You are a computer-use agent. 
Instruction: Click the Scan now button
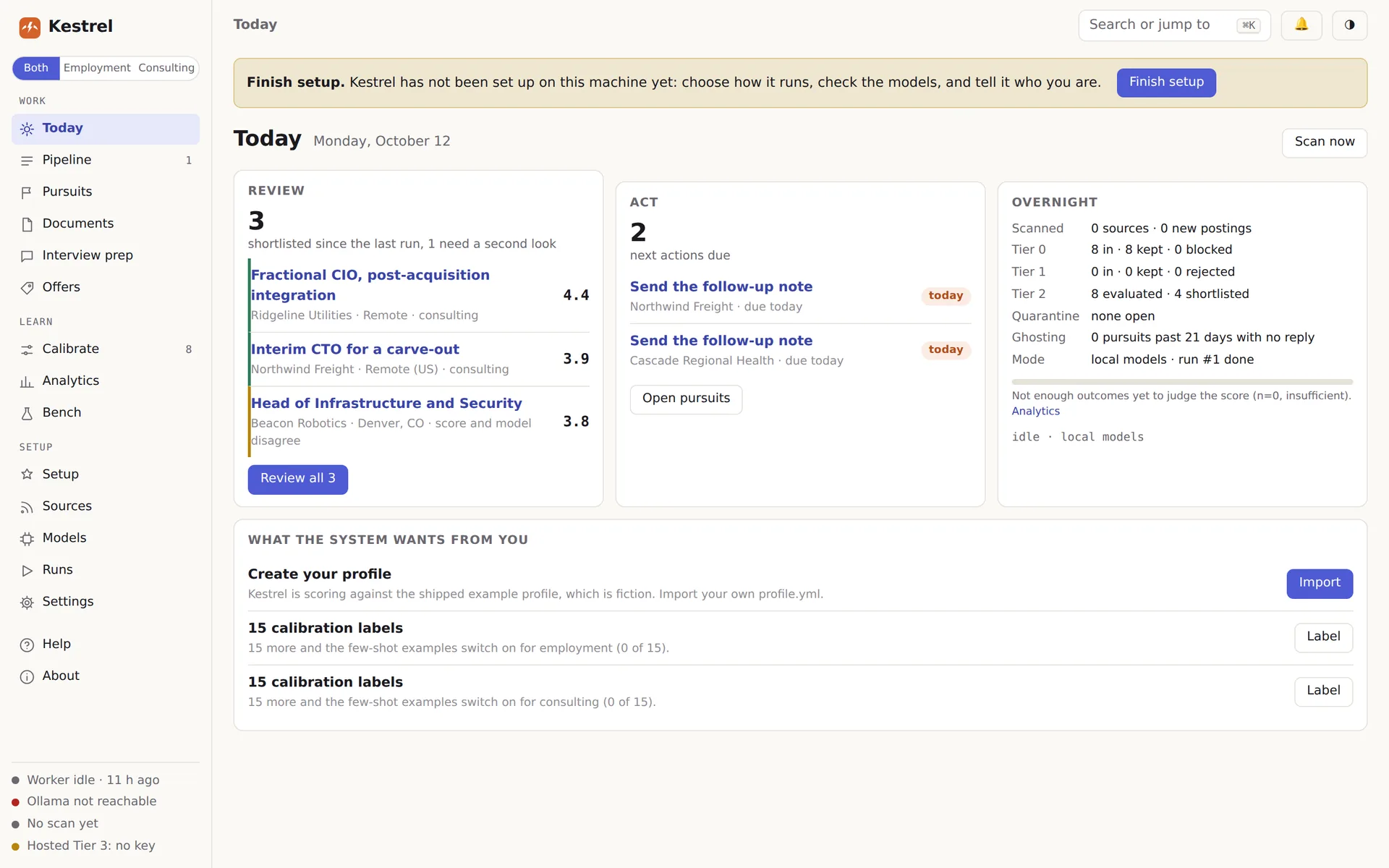(1324, 142)
